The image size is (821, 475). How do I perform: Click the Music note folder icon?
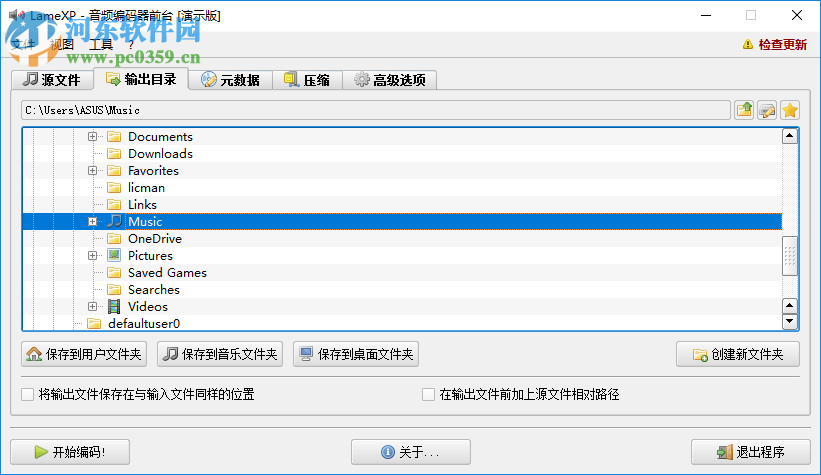[114, 222]
